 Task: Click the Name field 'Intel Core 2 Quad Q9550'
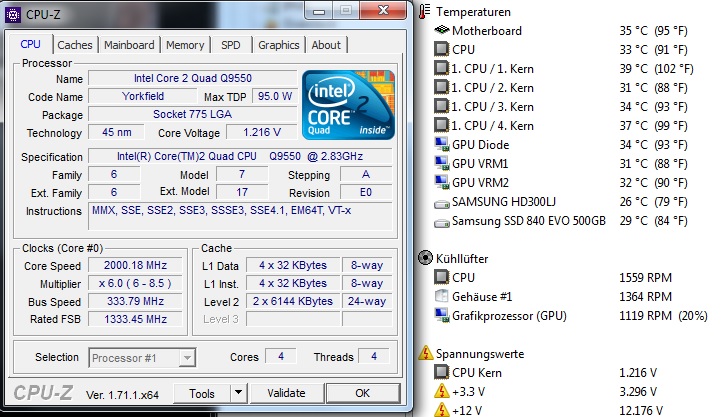[x=193, y=78]
